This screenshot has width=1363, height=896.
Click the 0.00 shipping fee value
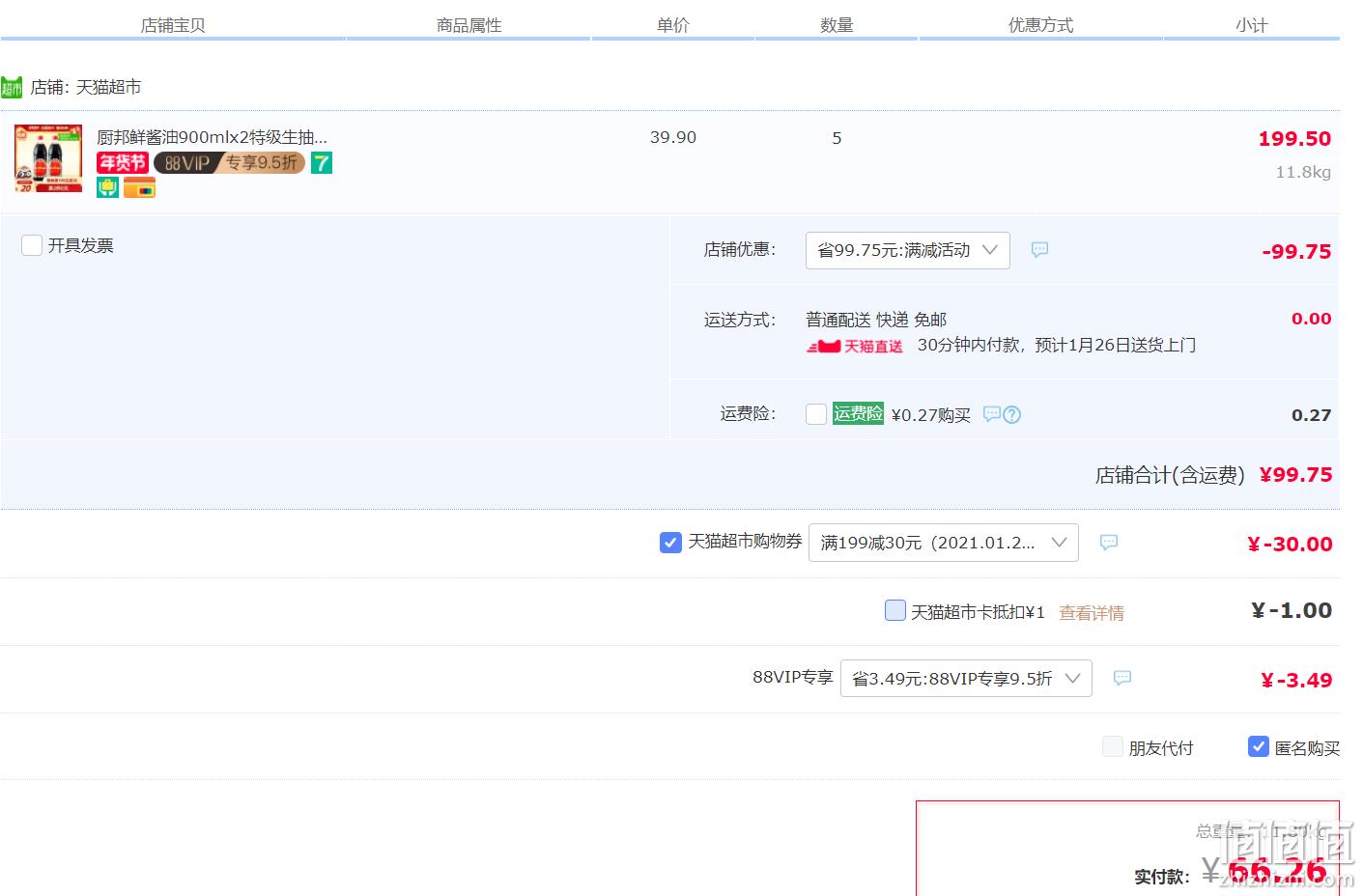click(1312, 319)
